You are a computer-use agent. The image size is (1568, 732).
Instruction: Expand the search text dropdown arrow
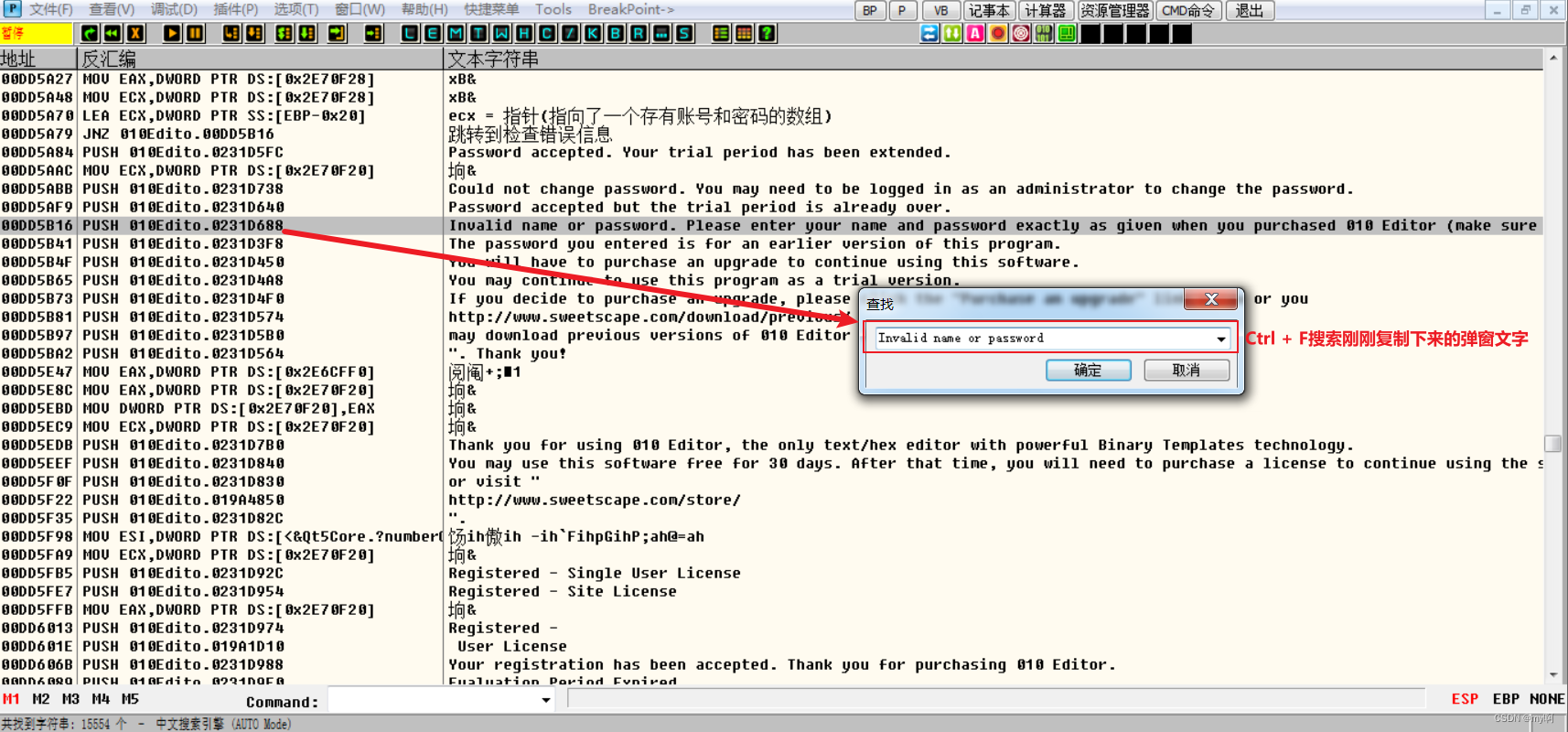(1221, 339)
